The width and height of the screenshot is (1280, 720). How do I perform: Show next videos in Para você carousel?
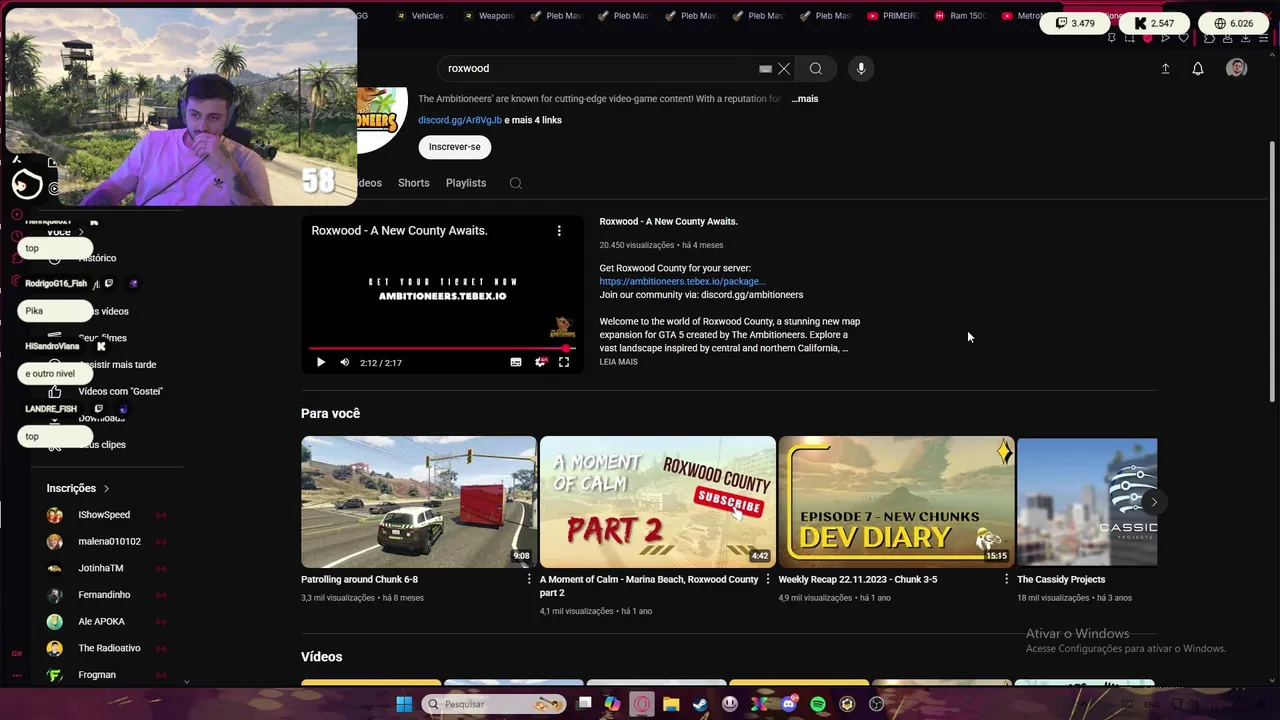tap(1154, 502)
